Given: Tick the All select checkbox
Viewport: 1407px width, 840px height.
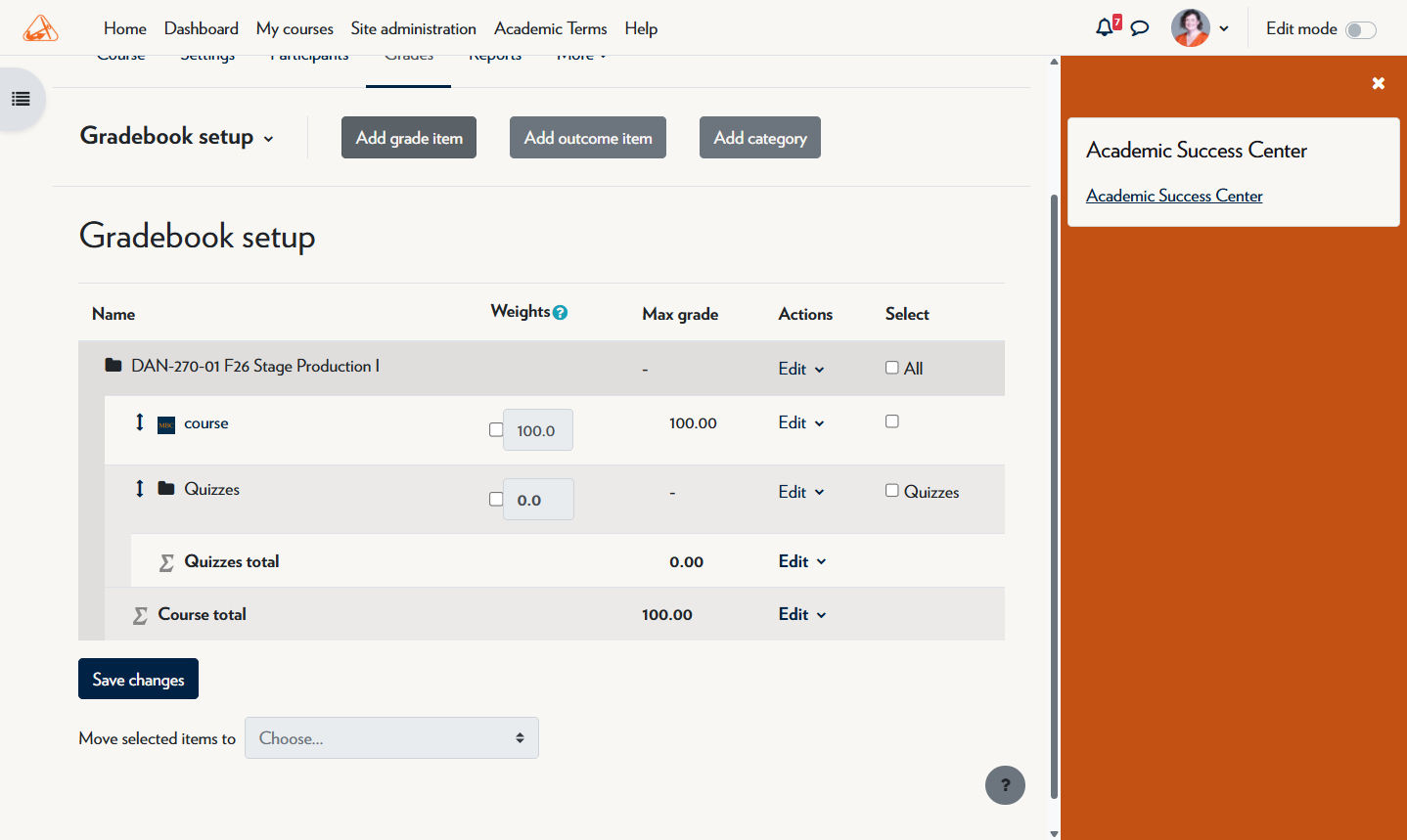Looking at the screenshot, I should tap(892, 368).
